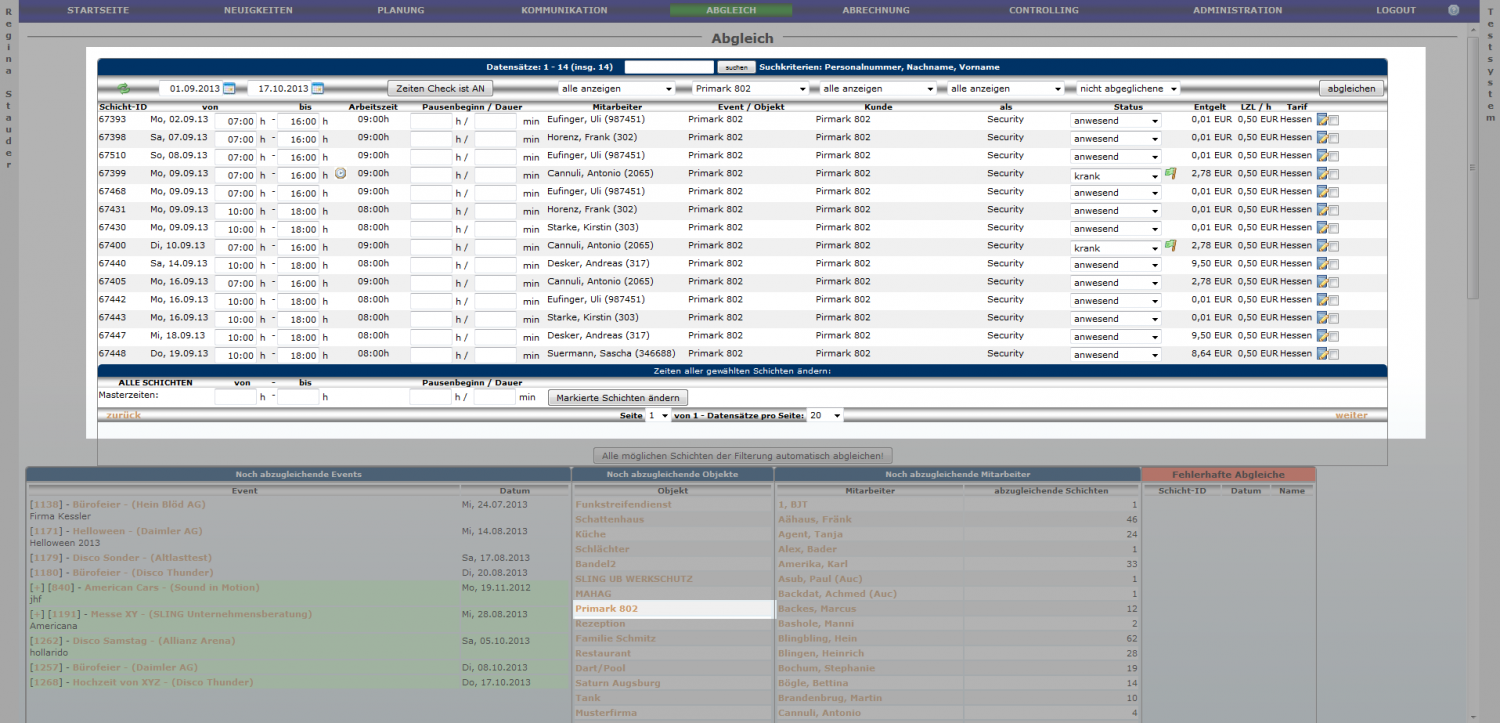Click the green refresh arrows icon
1500x723 pixels.
coord(124,89)
